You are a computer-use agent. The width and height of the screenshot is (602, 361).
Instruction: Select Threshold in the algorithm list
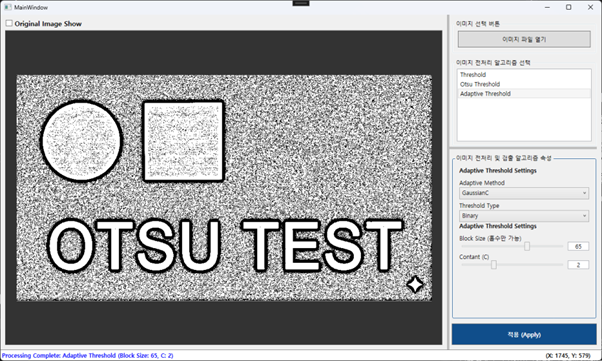[x=524, y=75]
